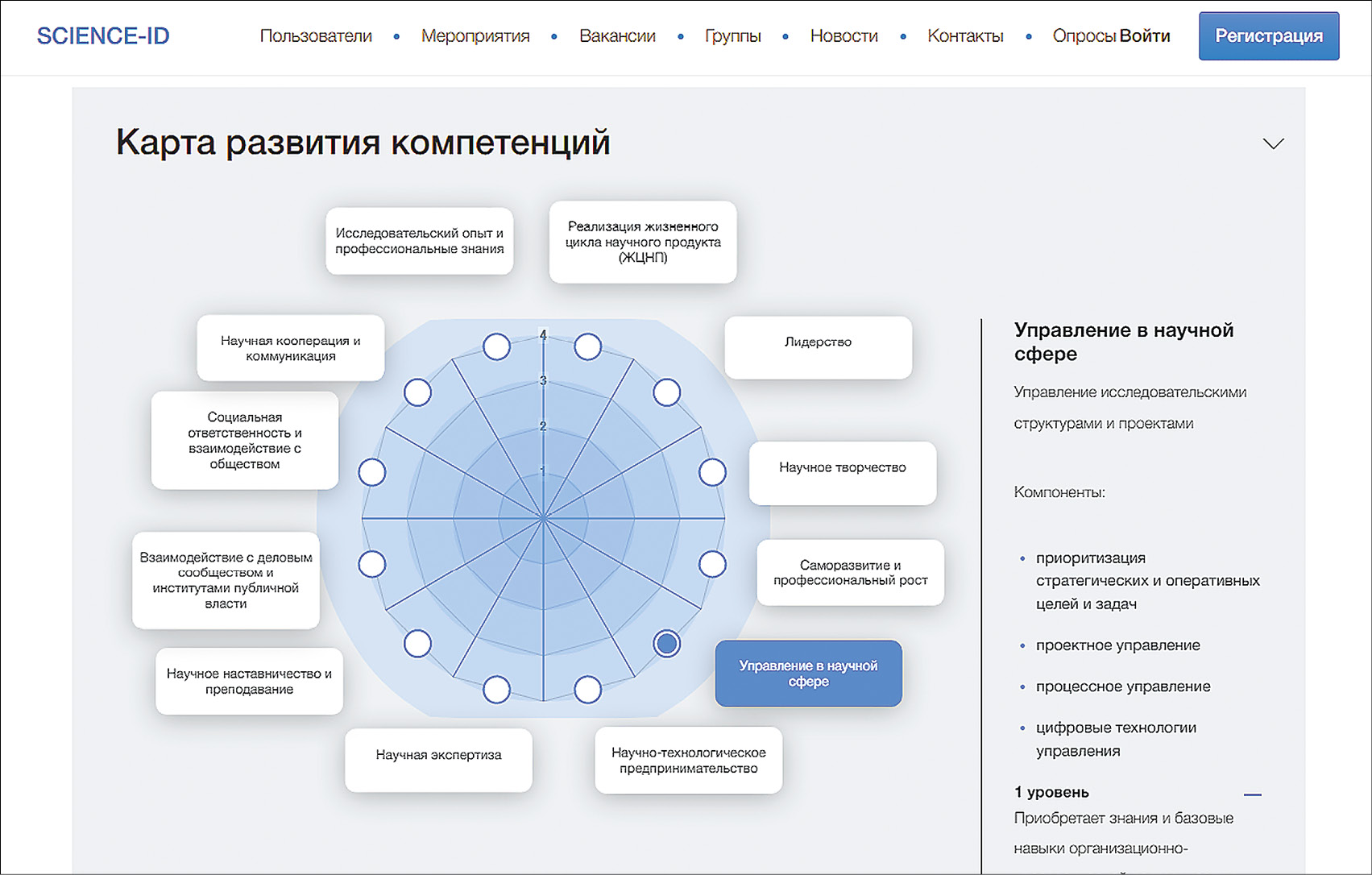Click the SCIENCE-ID logo
1372x875 pixels.
[103, 36]
